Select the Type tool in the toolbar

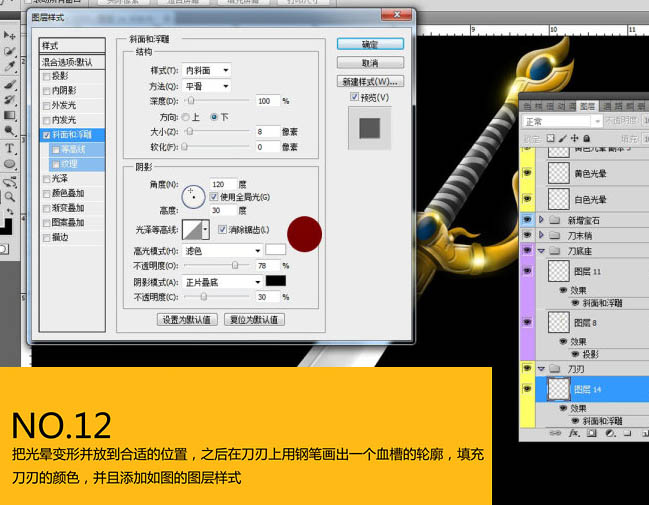[9, 148]
